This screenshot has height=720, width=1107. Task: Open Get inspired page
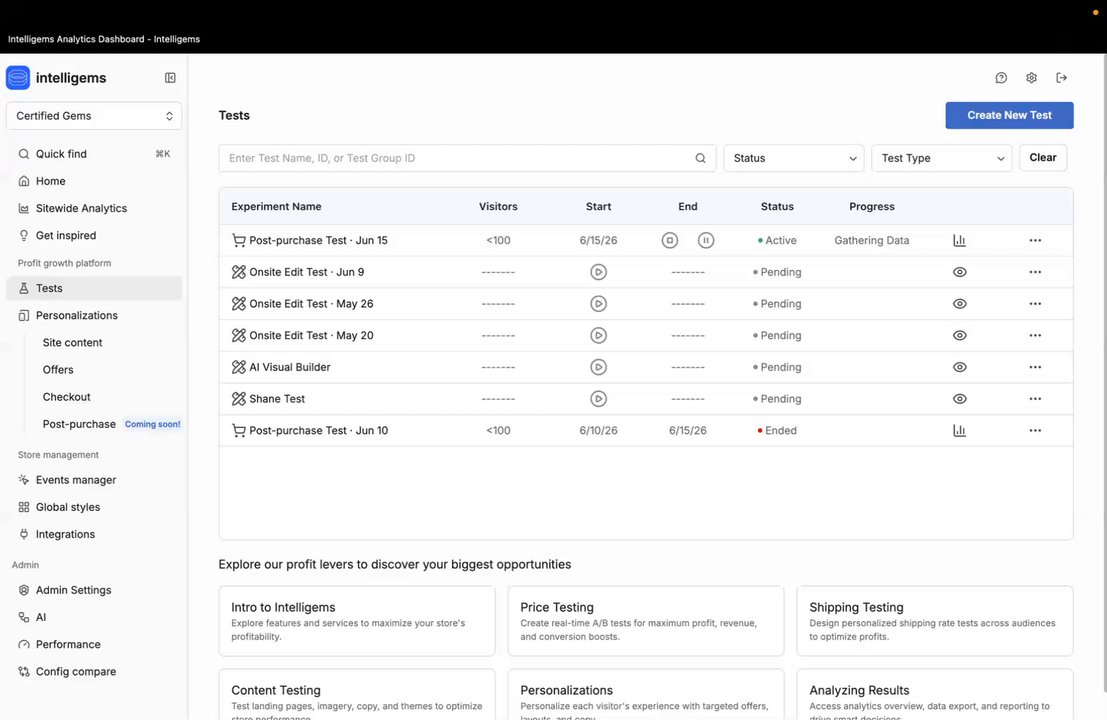(x=94, y=236)
